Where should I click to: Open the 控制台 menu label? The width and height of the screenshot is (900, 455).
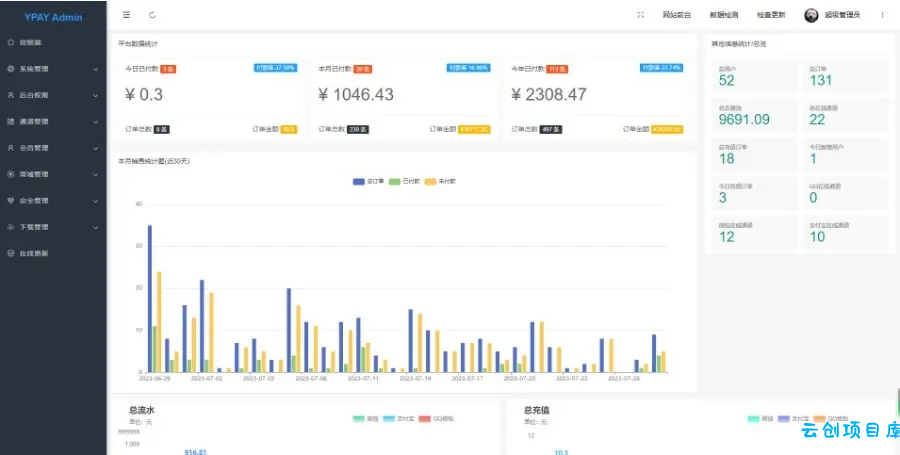[30, 42]
